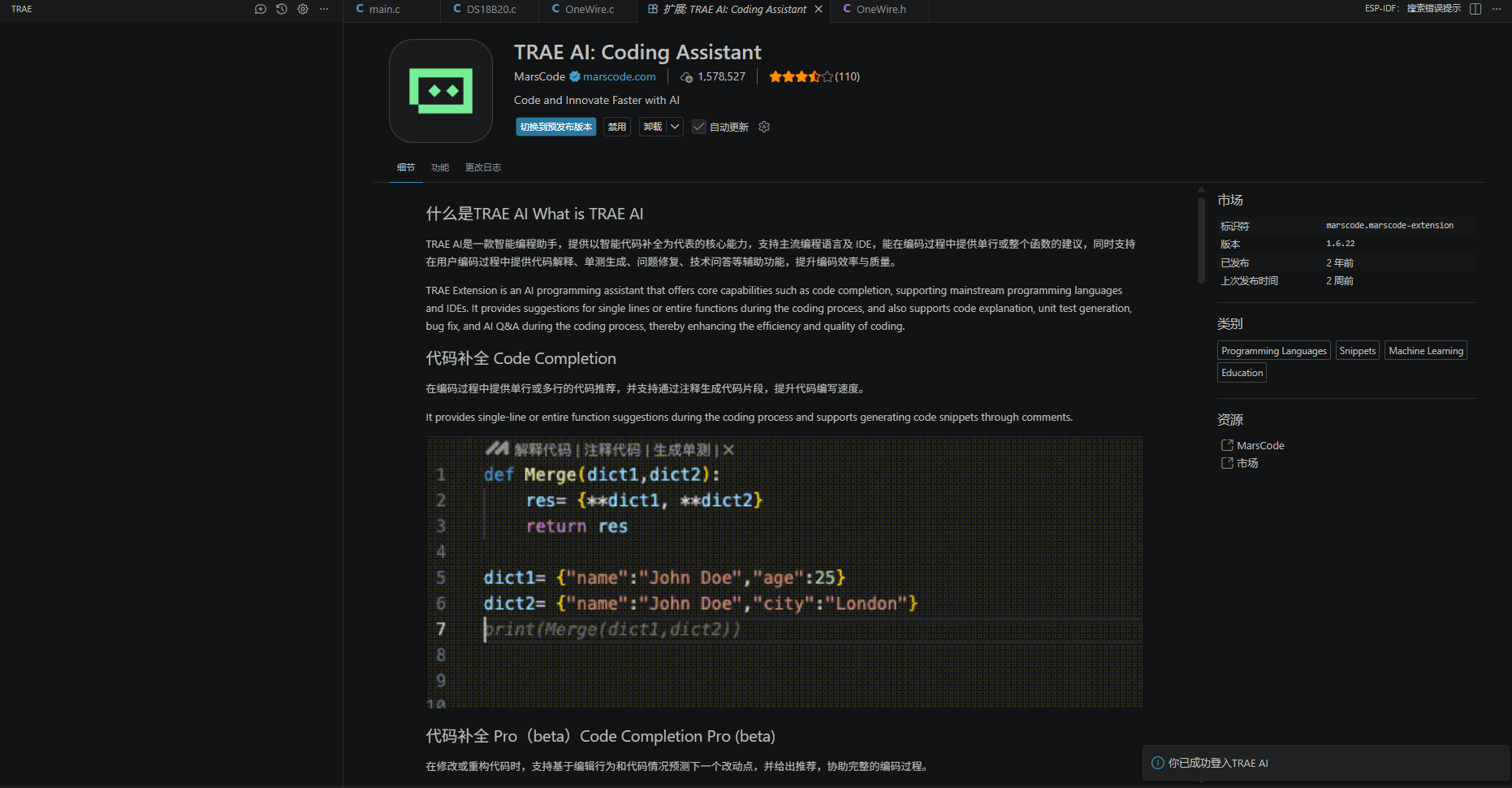Viewport: 1512px width, 788px height.
Task: Switch to DS18B20.c tab
Action: (490, 10)
